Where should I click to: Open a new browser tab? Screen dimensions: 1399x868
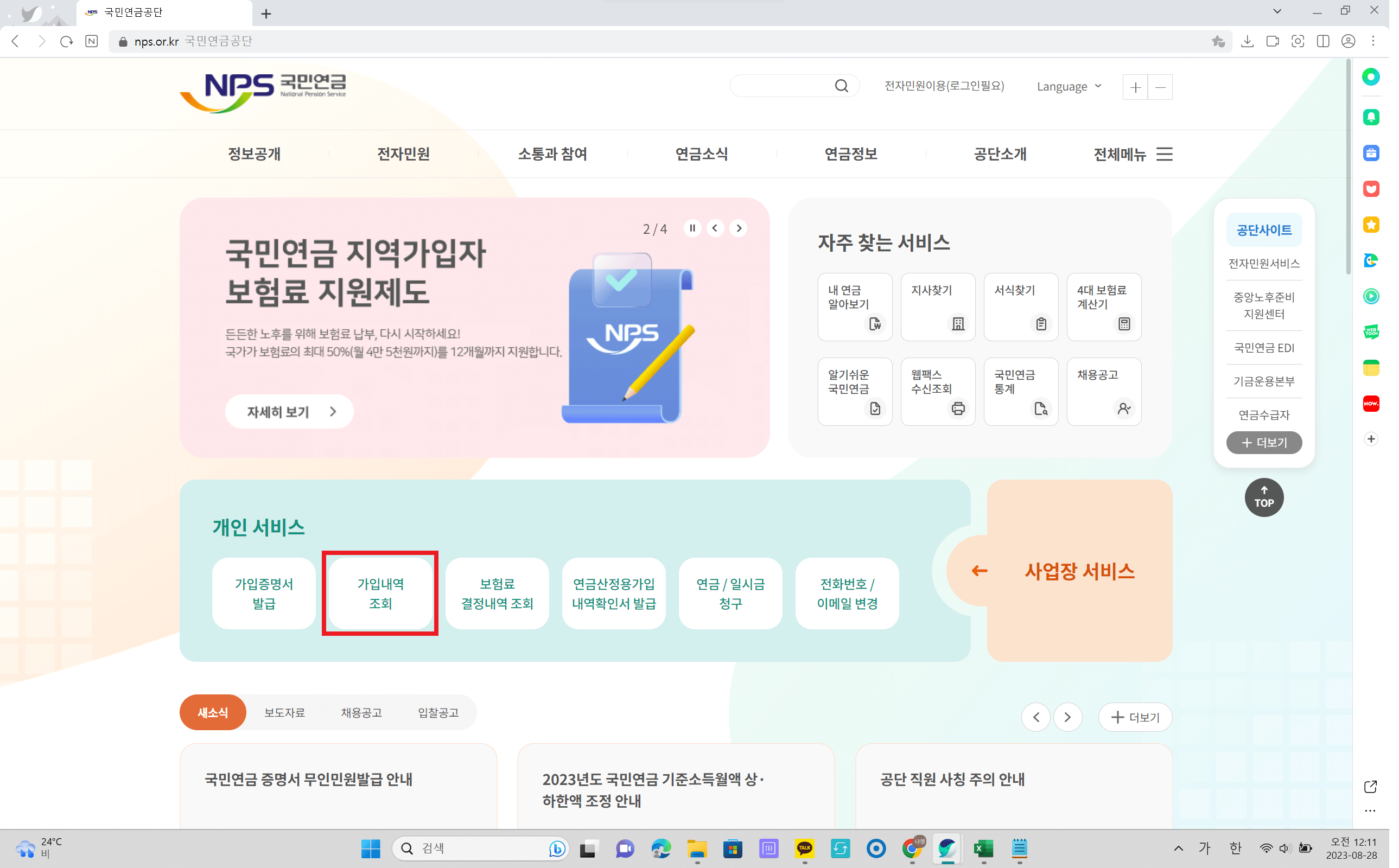[x=266, y=14]
